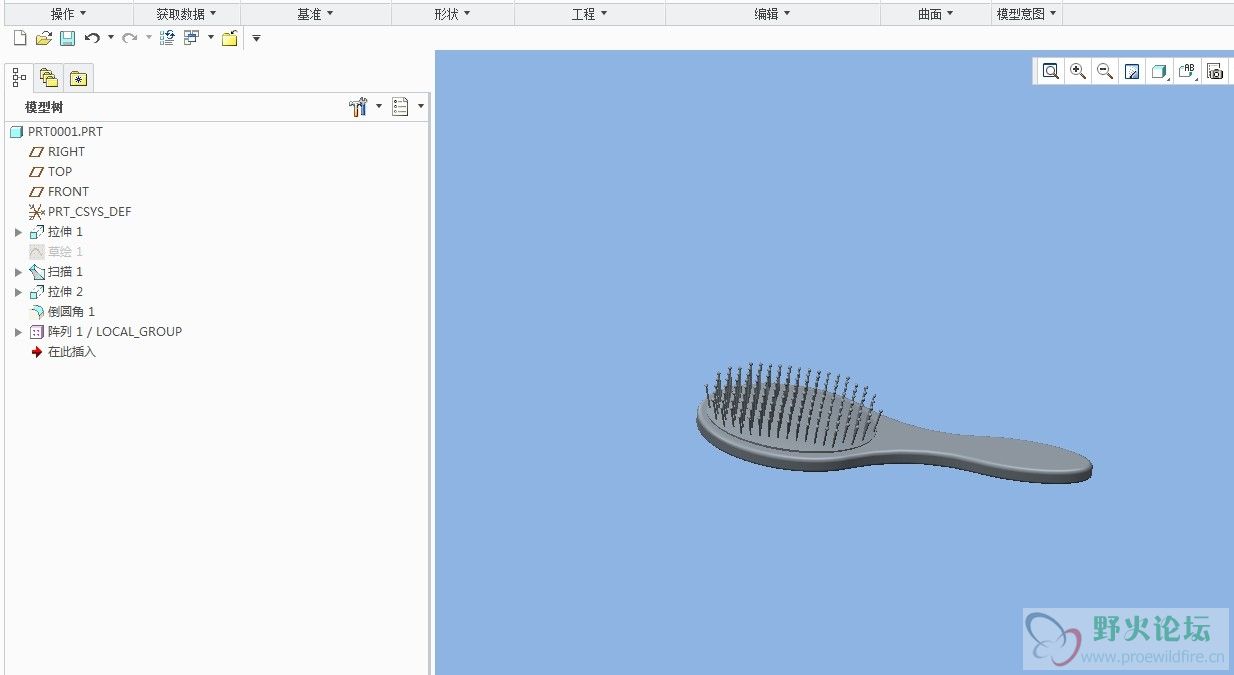Open the 操作 ribbon group menu
Image resolution: width=1234 pixels, height=675 pixels.
(x=68, y=14)
